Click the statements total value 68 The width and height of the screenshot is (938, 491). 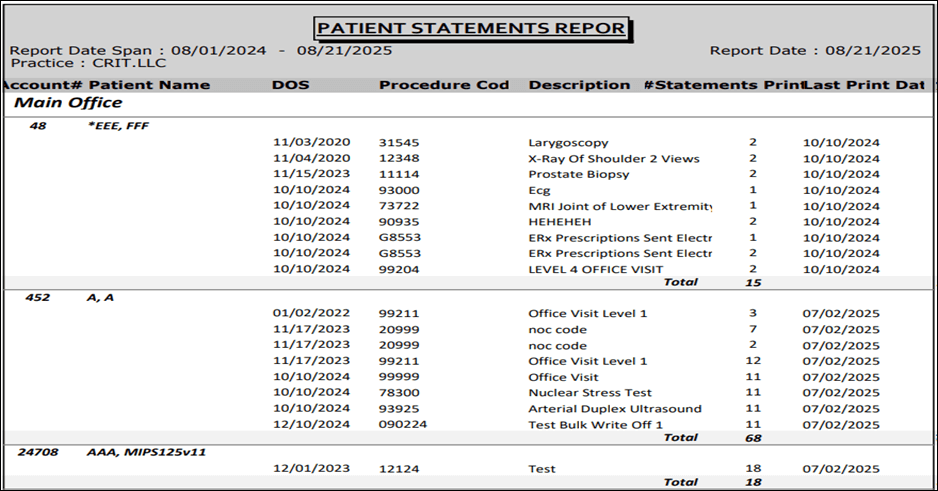click(x=752, y=438)
